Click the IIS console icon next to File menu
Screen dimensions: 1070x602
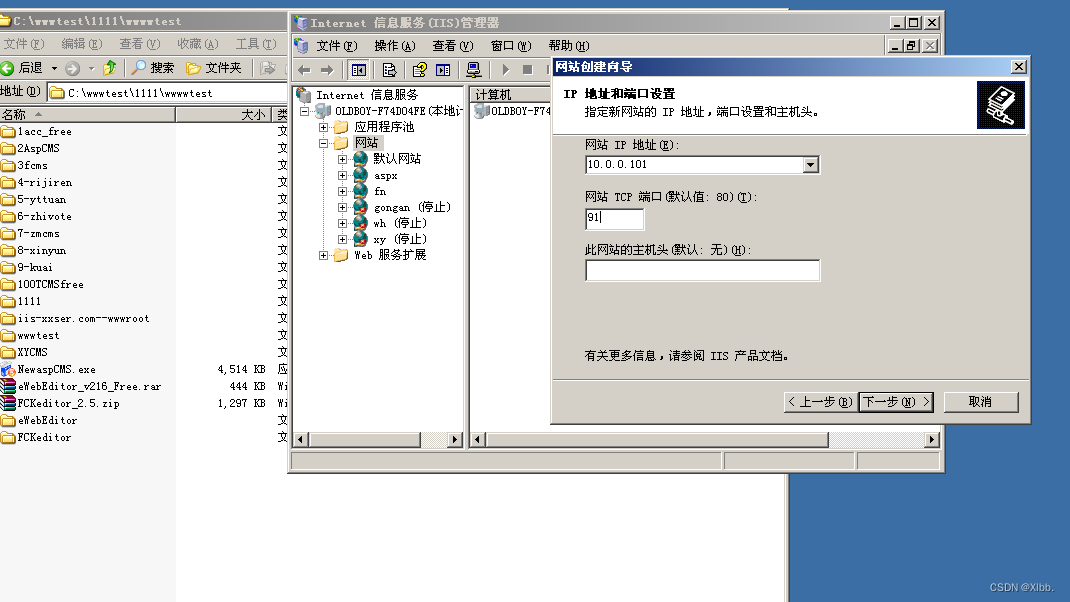coord(302,46)
